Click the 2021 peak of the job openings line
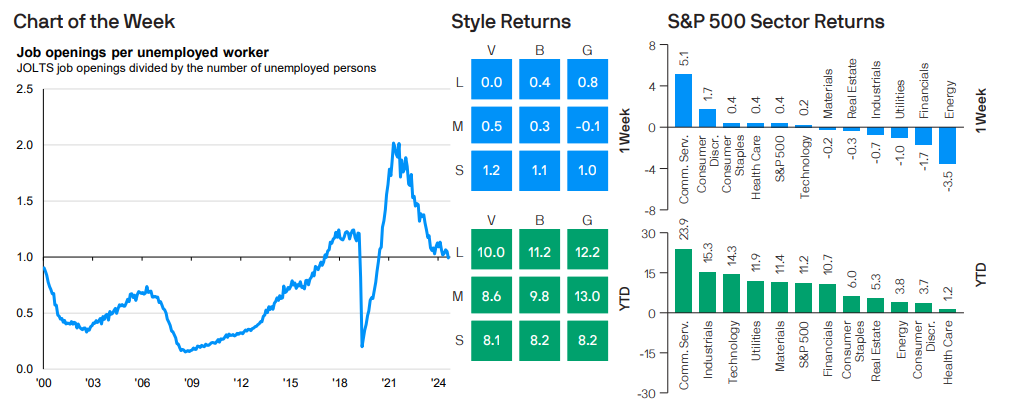1012x403 pixels. pos(395,146)
